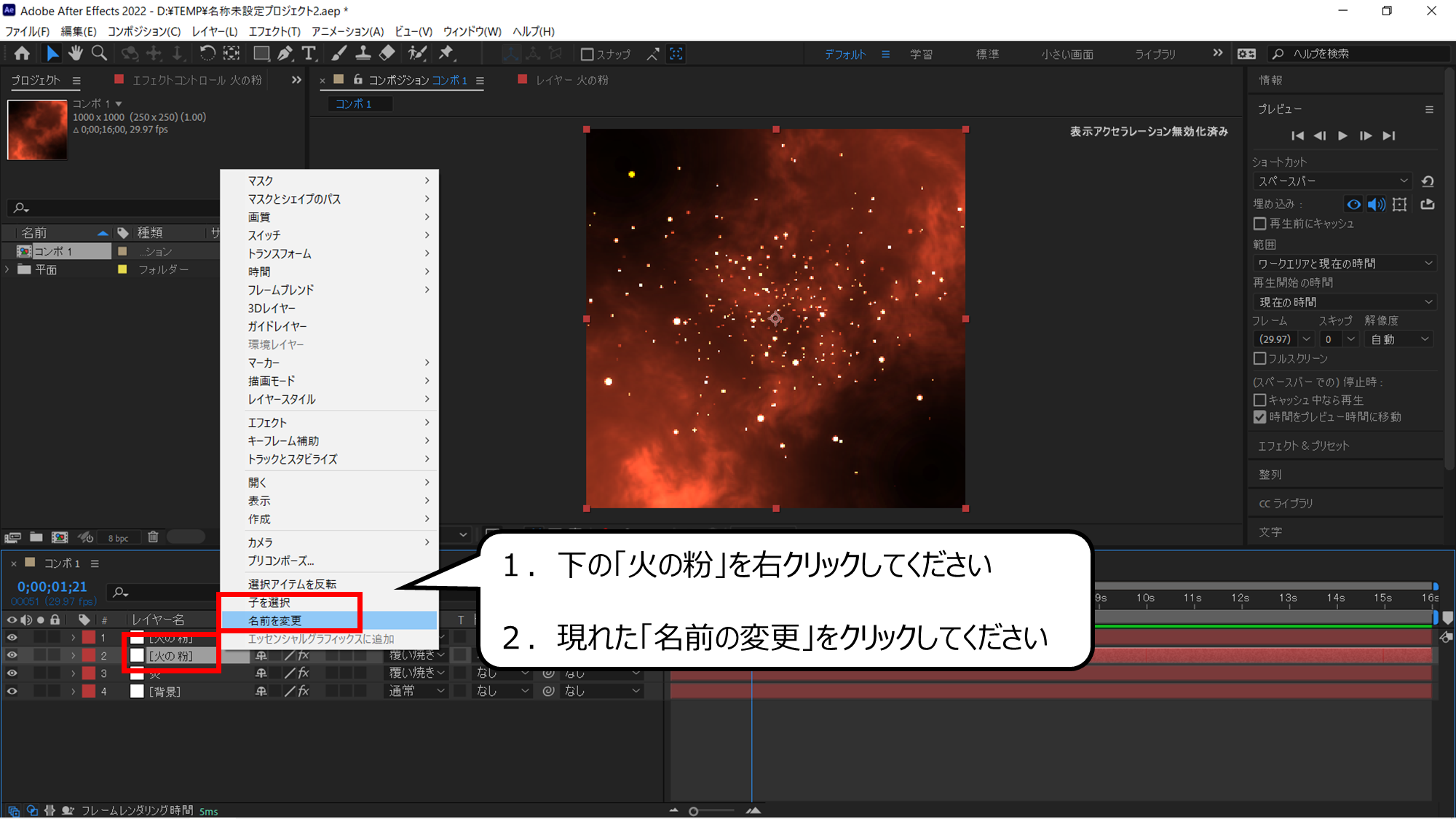
Task: Enable 再生前にキャッシュ checkbox
Action: click(1260, 223)
